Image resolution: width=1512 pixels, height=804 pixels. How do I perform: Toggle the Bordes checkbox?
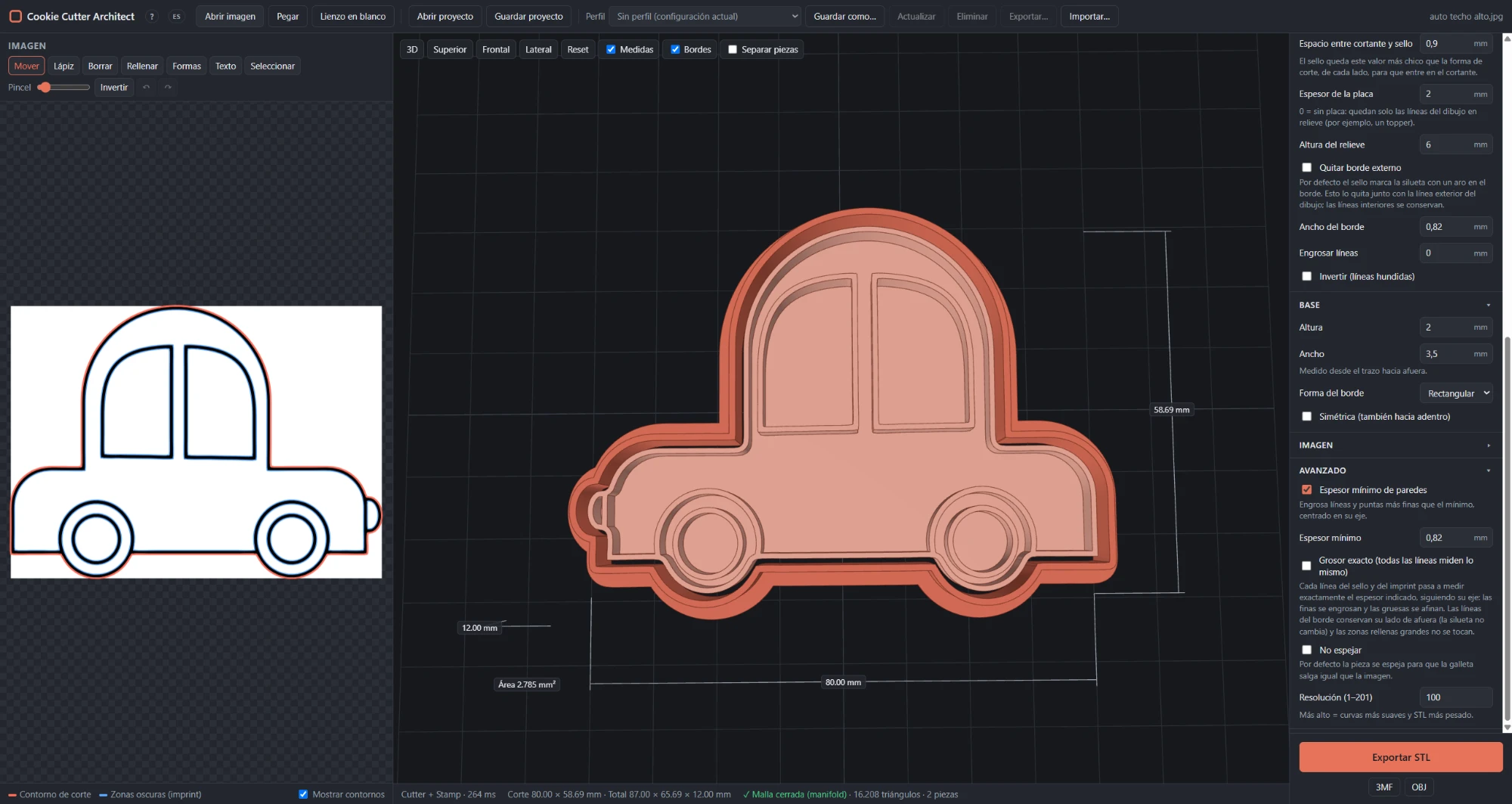coord(675,50)
